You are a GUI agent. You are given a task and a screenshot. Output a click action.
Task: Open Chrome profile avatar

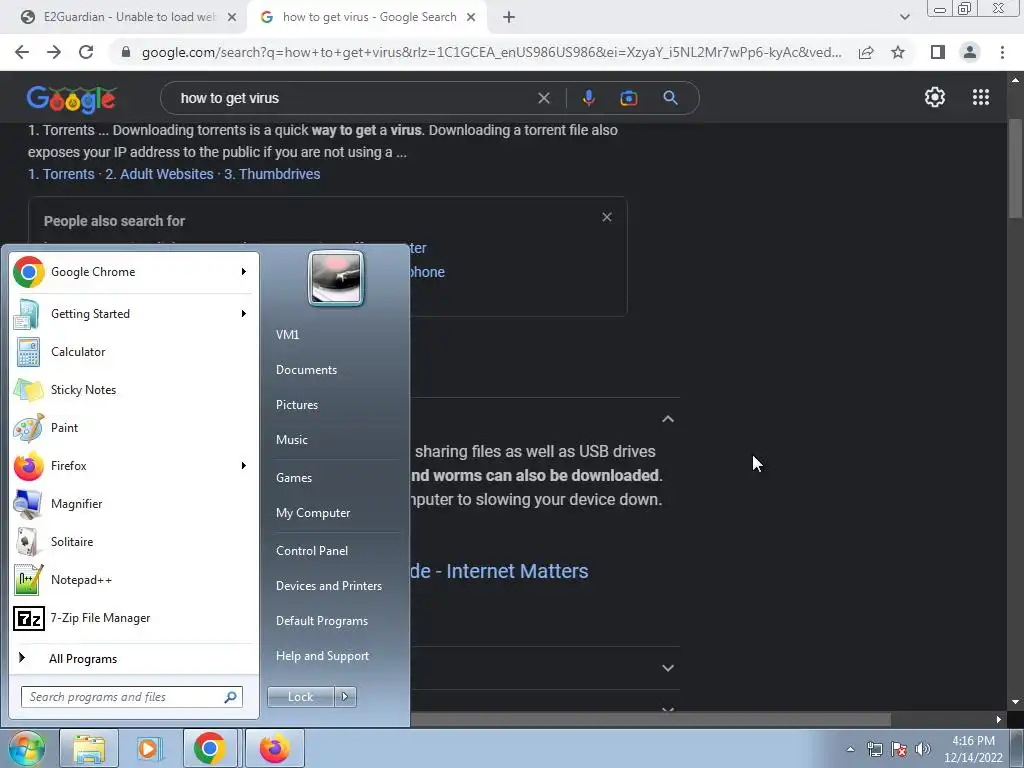click(x=970, y=52)
